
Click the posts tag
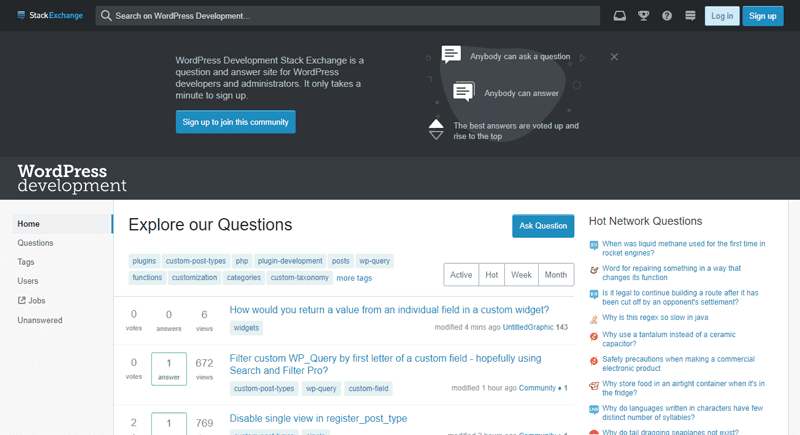pyautogui.click(x=340, y=261)
